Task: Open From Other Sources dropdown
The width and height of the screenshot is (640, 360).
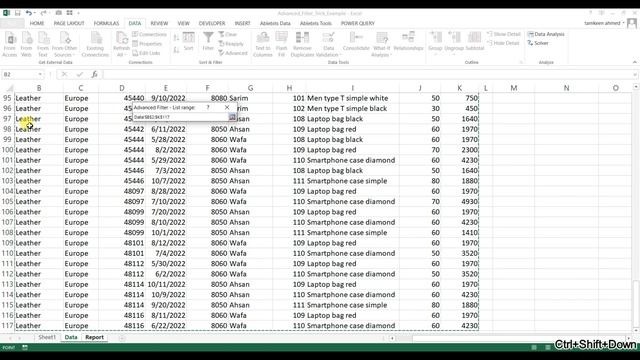Action: [x=65, y=44]
